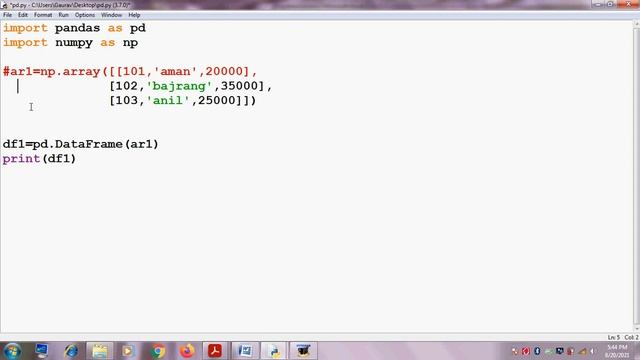Open Windows Media Player taskbar icon
The width and height of the screenshot is (640, 360).
tap(128, 351)
